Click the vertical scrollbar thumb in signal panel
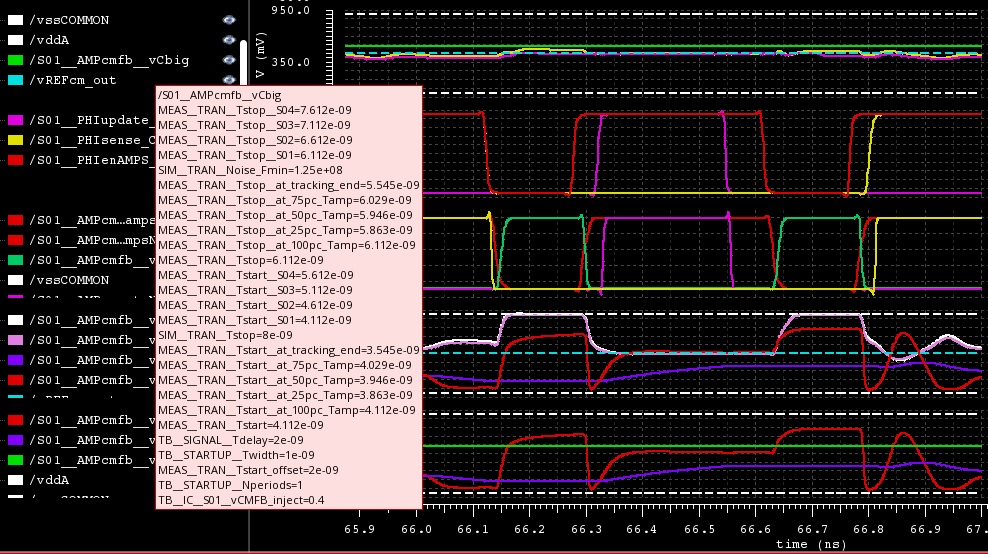 242,62
